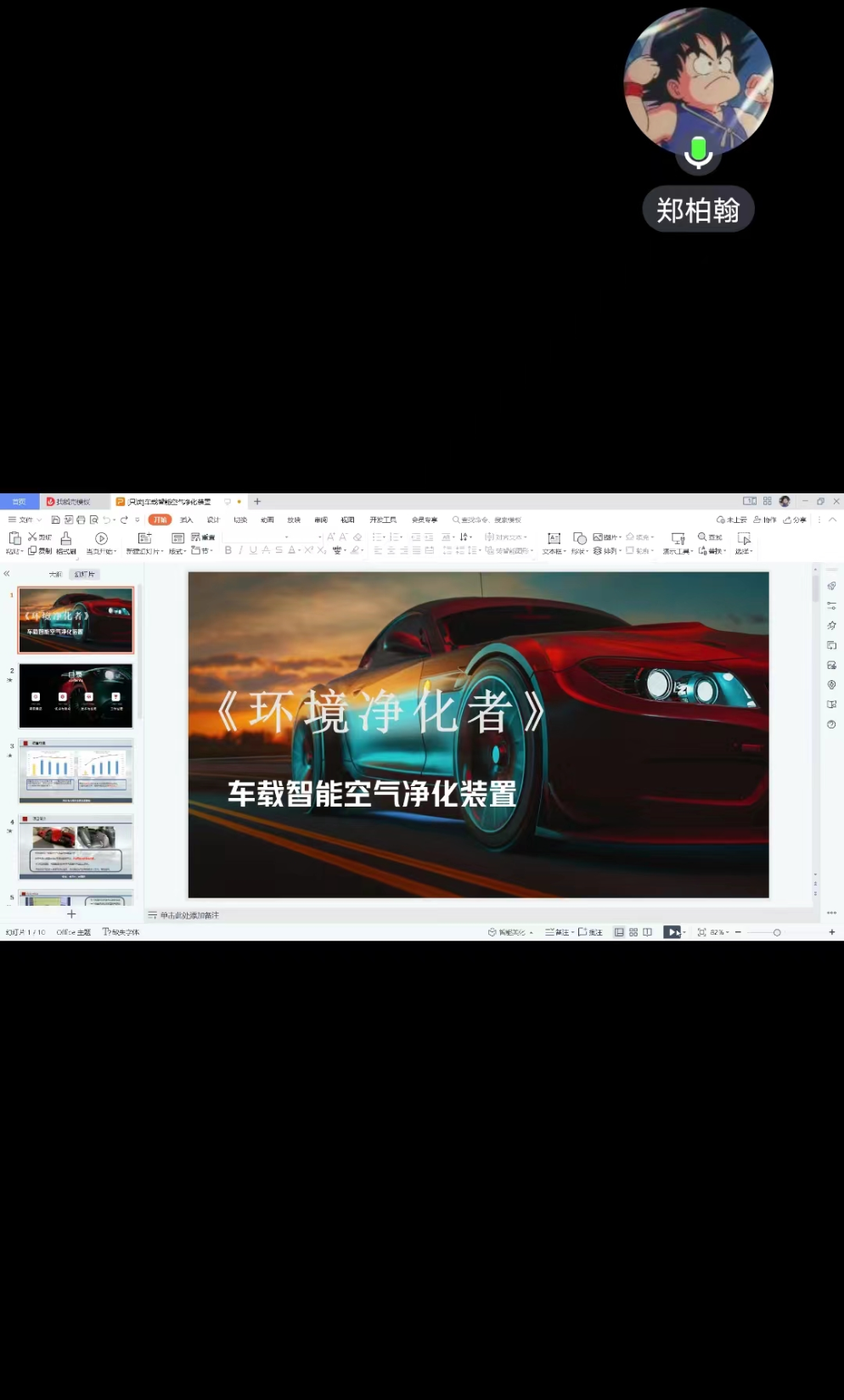Toggle Bold formatting button
This screenshot has height=1400, width=844.
pos(228,551)
